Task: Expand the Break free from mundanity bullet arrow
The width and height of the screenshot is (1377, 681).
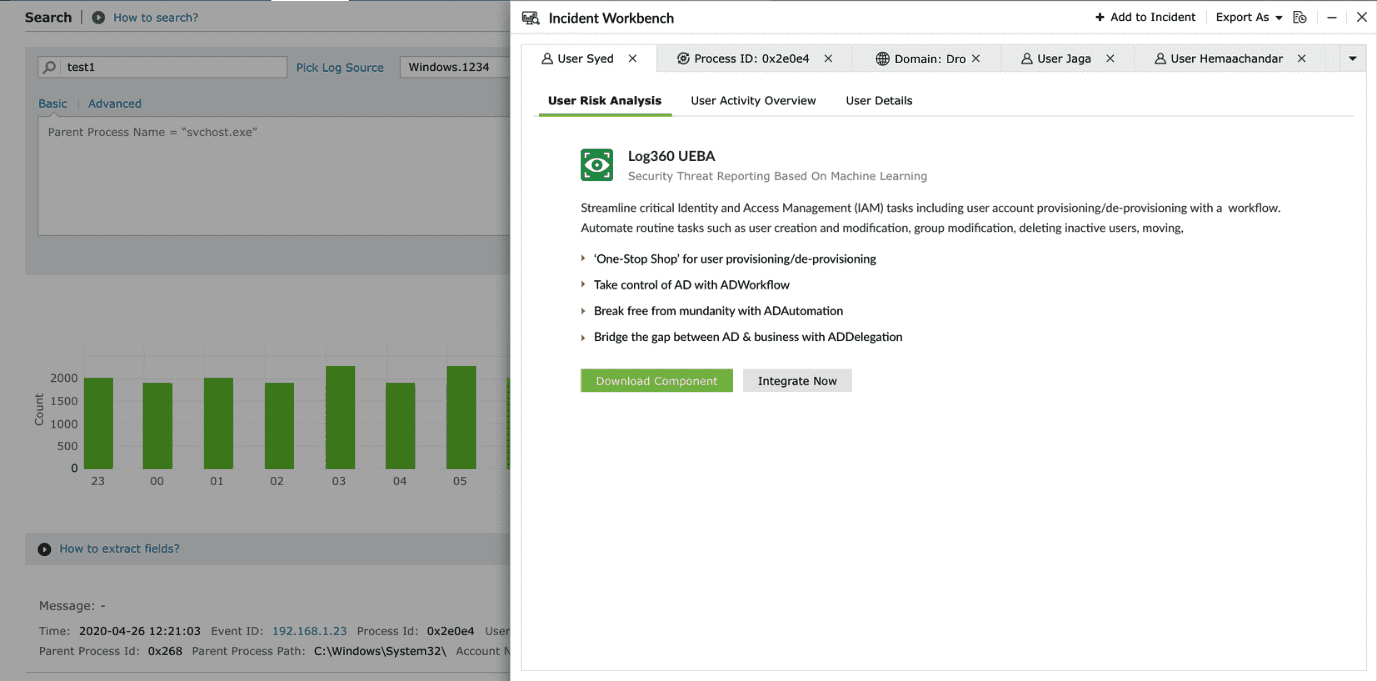Action: click(584, 311)
